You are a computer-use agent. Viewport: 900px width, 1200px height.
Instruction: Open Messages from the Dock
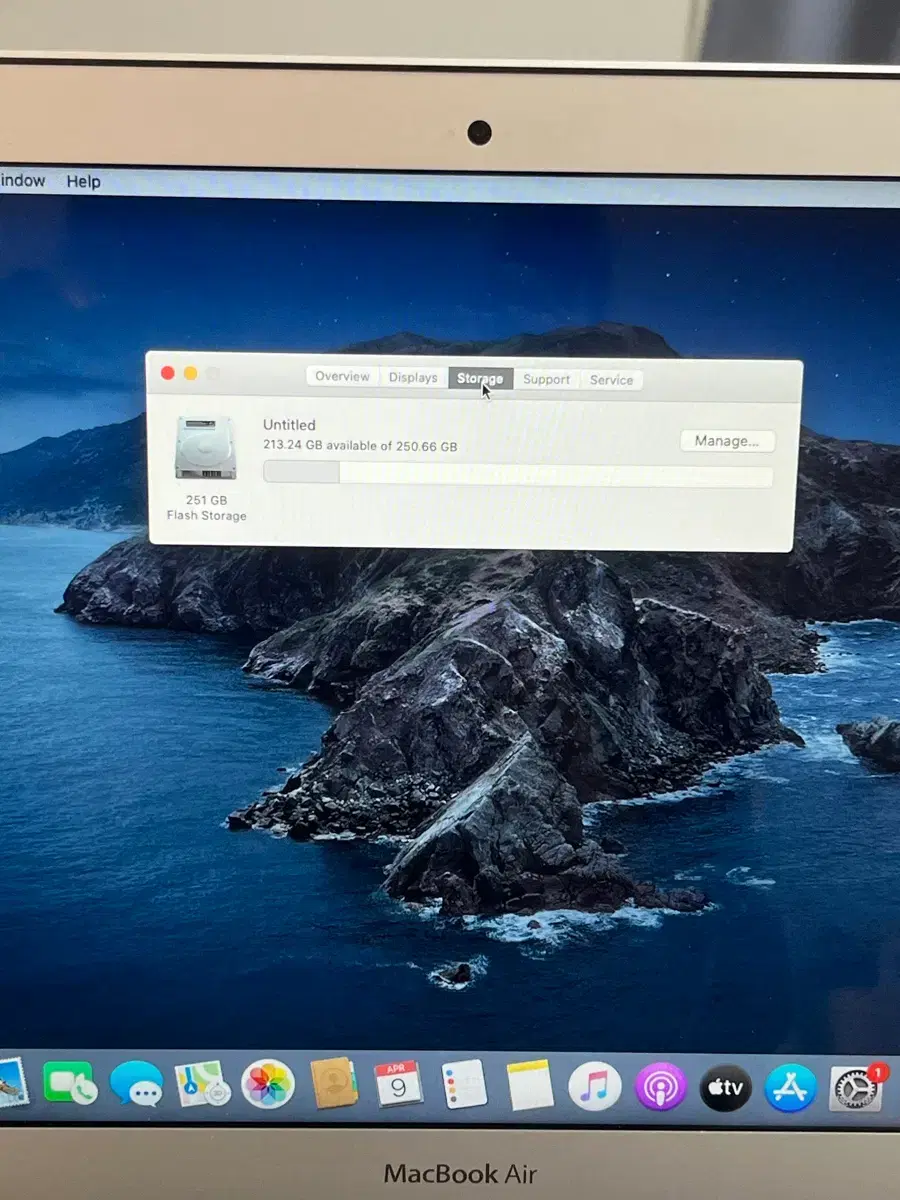(x=137, y=1084)
